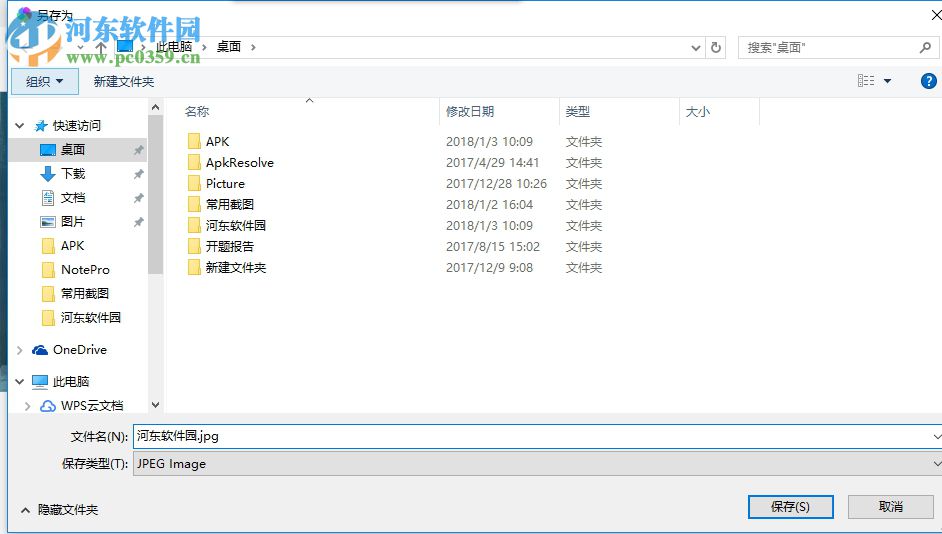Expand the OneDrive tree node
Image resolution: width=942 pixels, height=534 pixels.
[x=19, y=350]
